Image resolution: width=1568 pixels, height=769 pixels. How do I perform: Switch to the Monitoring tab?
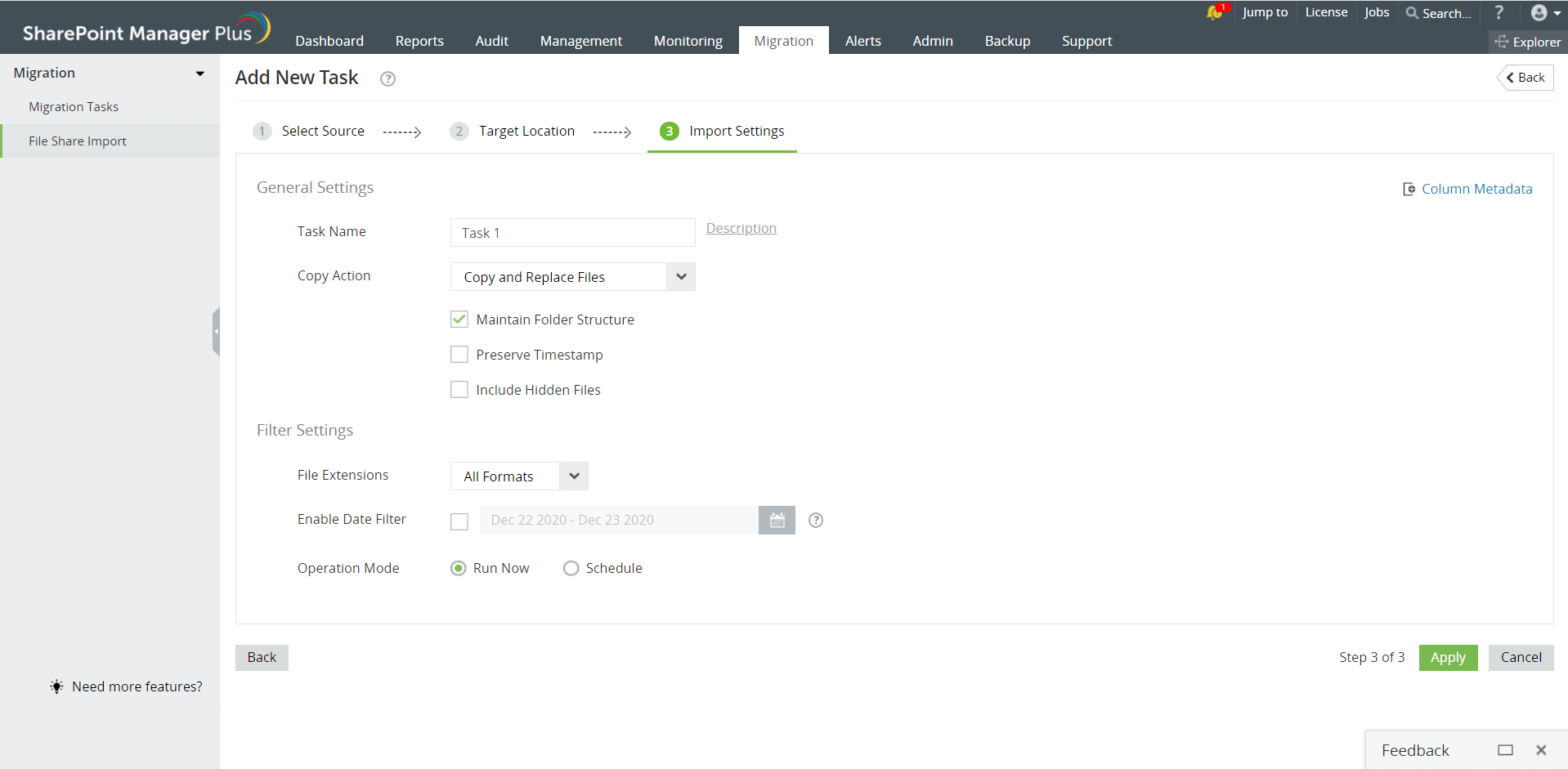click(x=688, y=41)
